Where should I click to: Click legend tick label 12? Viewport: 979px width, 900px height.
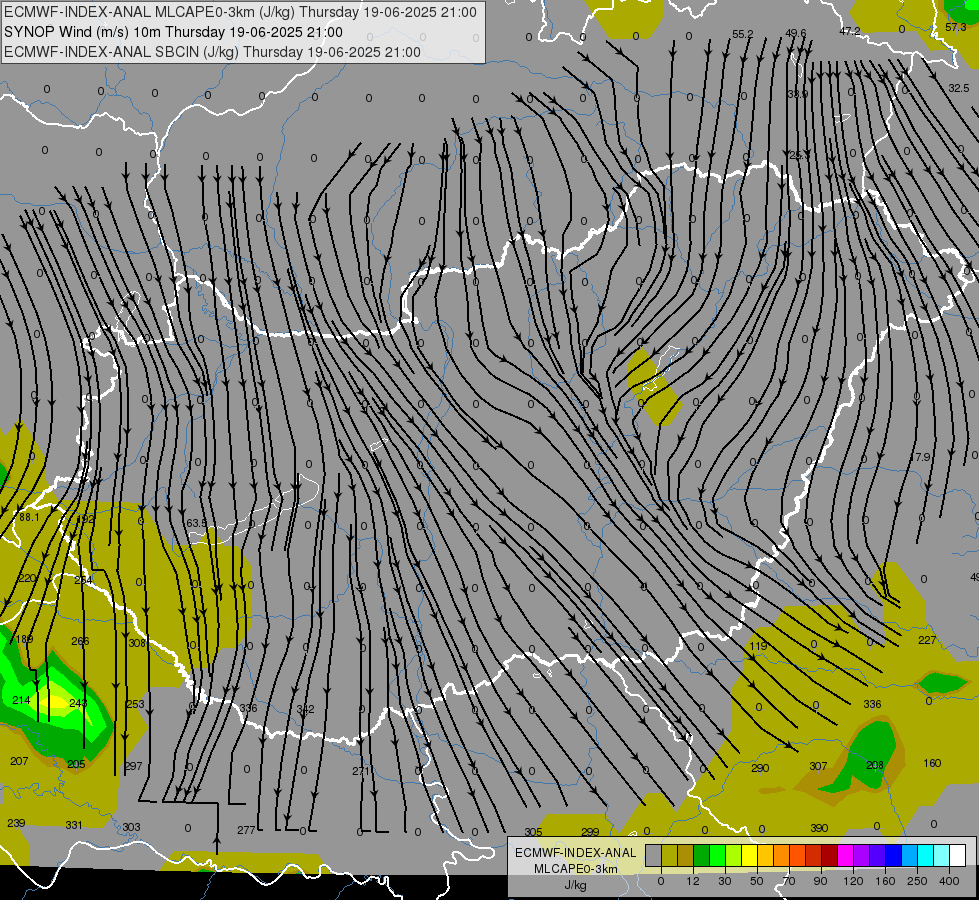(693, 881)
